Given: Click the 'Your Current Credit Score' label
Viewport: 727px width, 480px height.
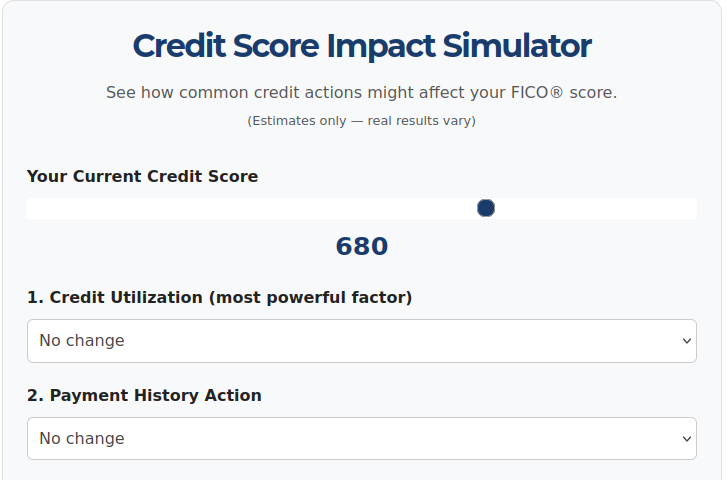Looking at the screenshot, I should point(142,177).
